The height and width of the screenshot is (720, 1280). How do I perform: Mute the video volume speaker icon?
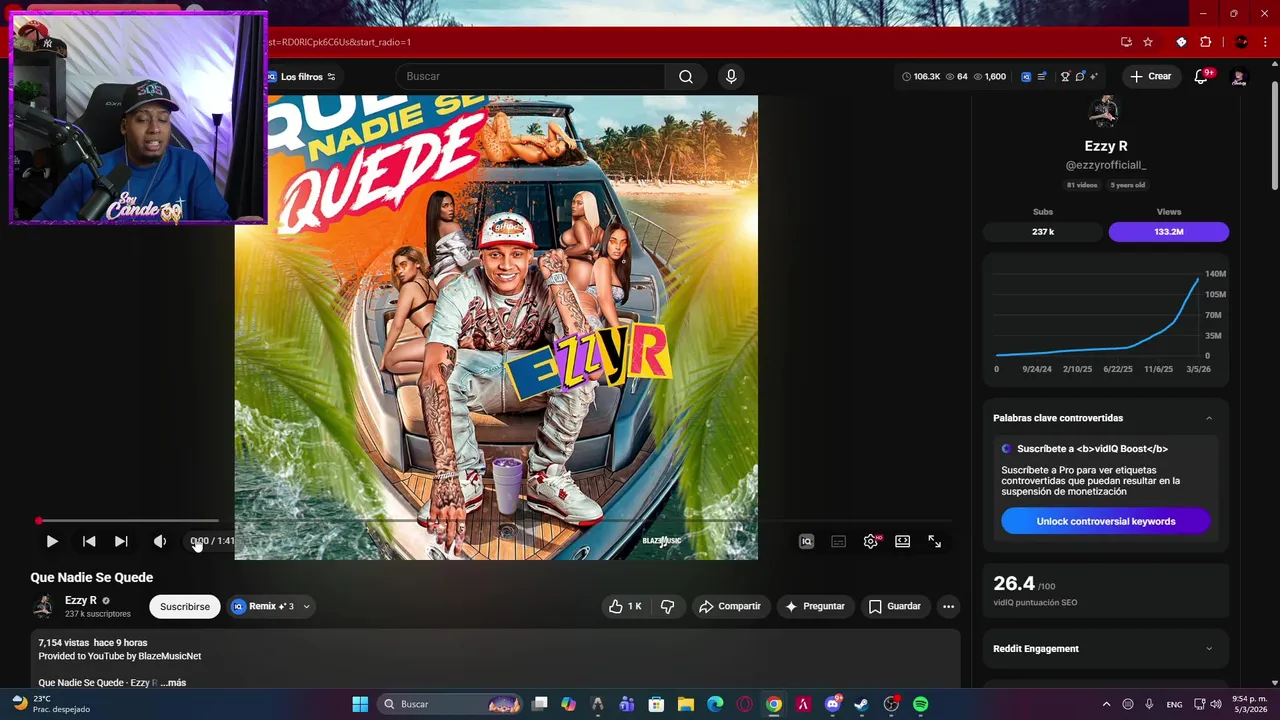click(x=160, y=541)
